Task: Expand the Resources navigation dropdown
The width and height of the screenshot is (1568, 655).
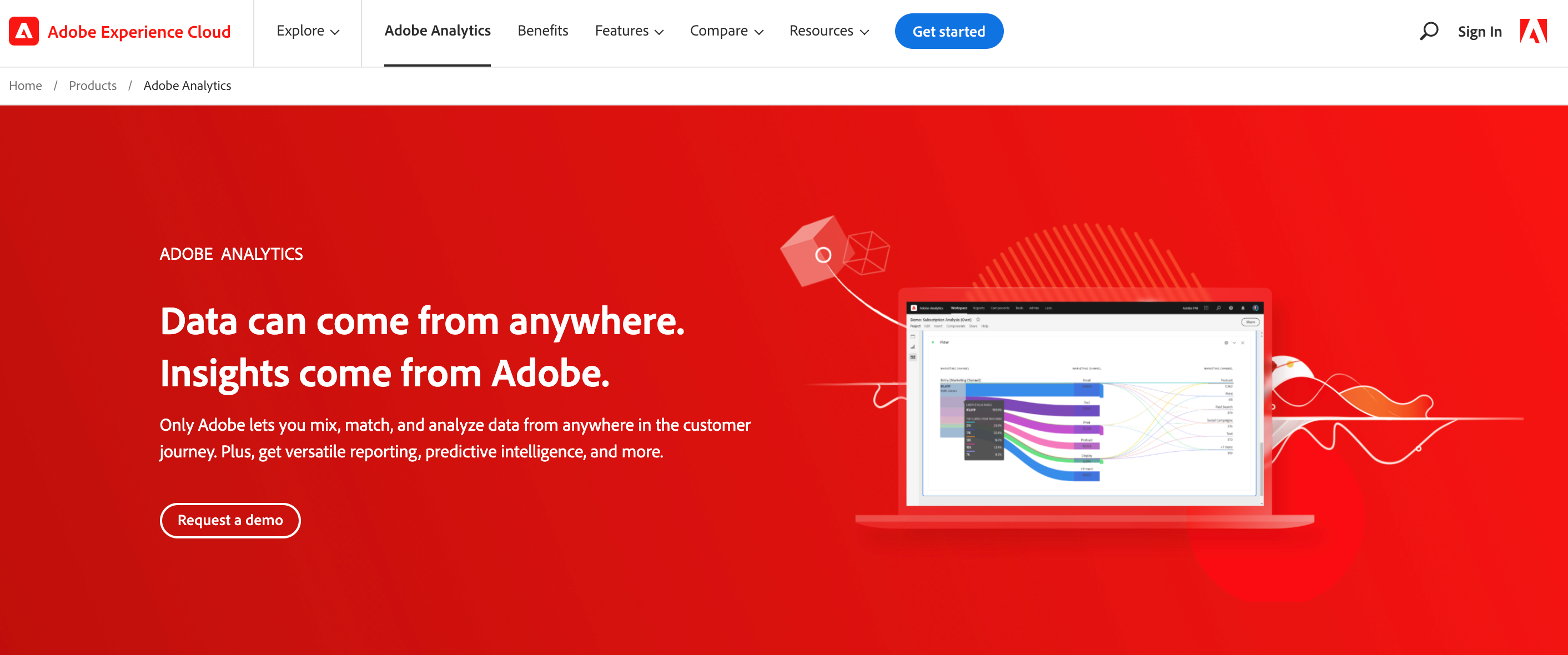Action: coord(830,31)
